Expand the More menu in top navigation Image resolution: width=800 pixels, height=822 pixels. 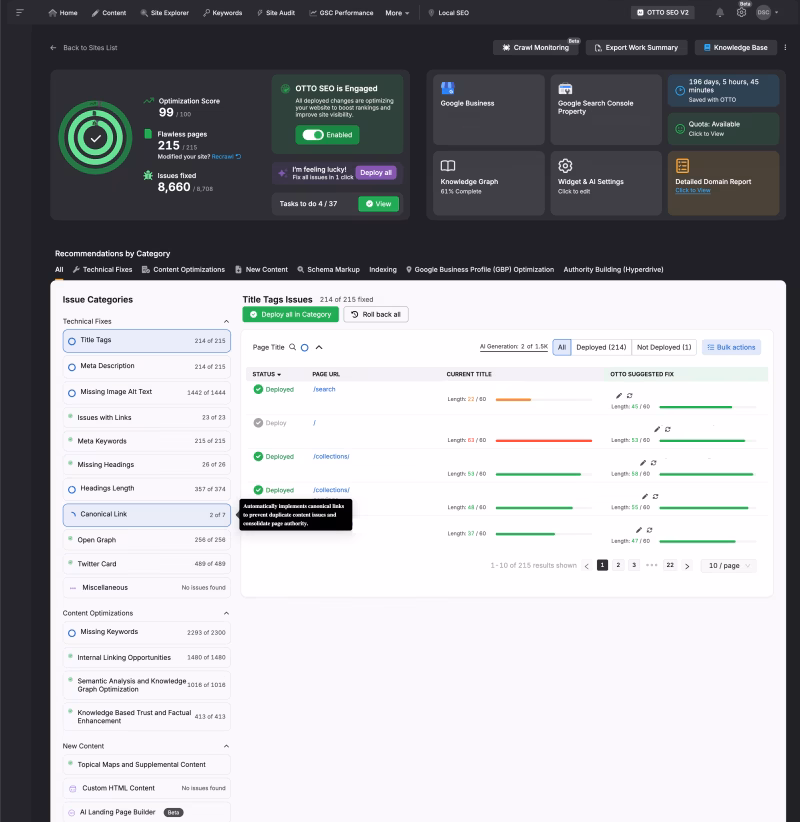[x=397, y=12]
